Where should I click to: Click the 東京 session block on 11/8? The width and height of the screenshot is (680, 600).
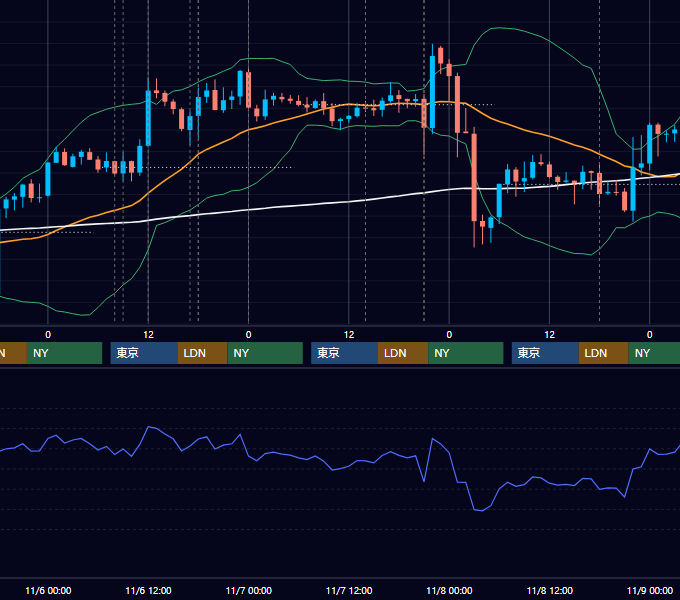[546, 353]
